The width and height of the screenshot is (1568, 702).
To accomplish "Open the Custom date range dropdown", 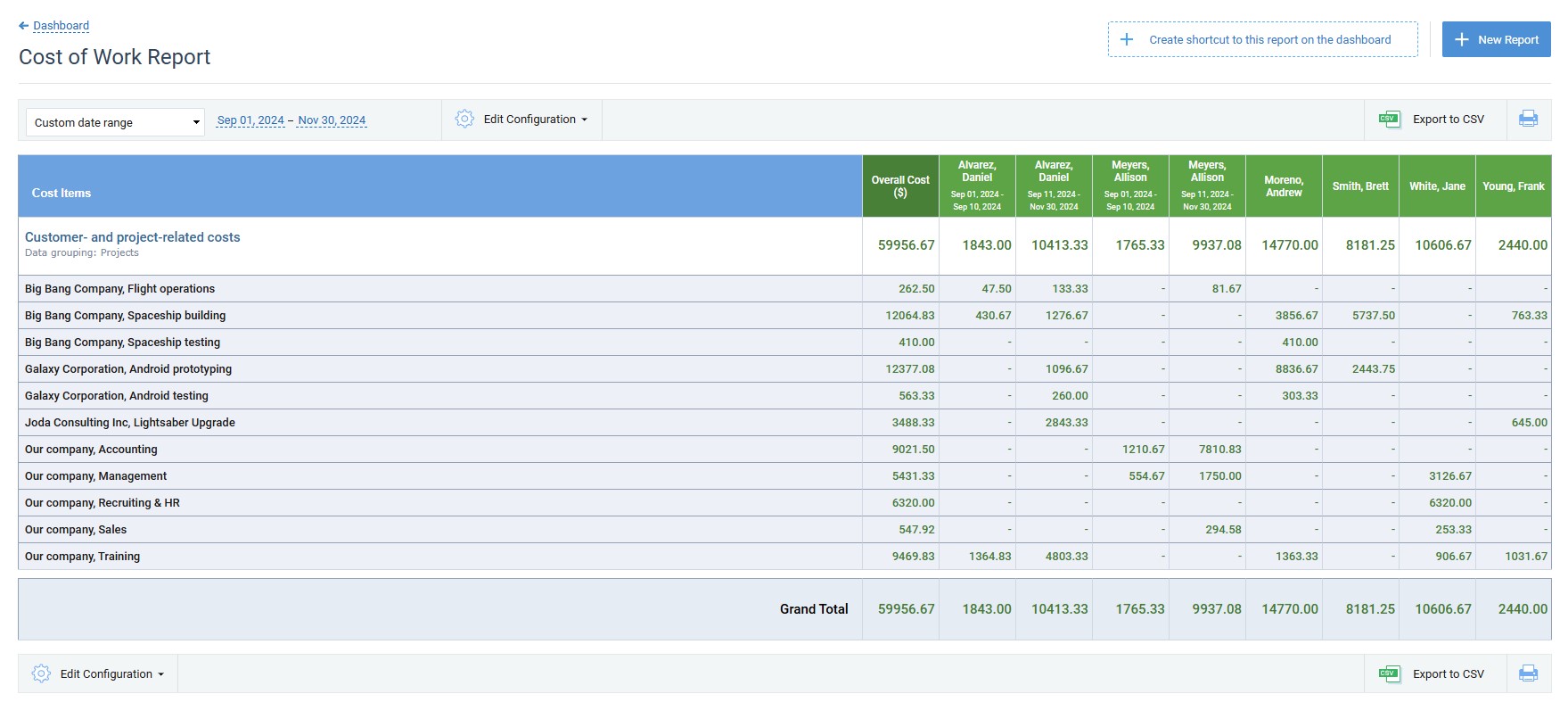I will pyautogui.click(x=116, y=122).
